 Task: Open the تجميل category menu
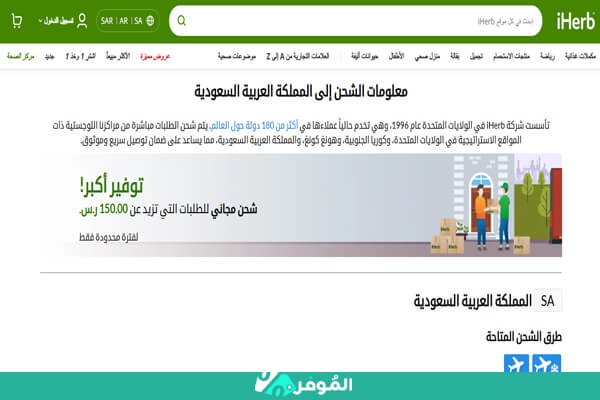(x=476, y=56)
